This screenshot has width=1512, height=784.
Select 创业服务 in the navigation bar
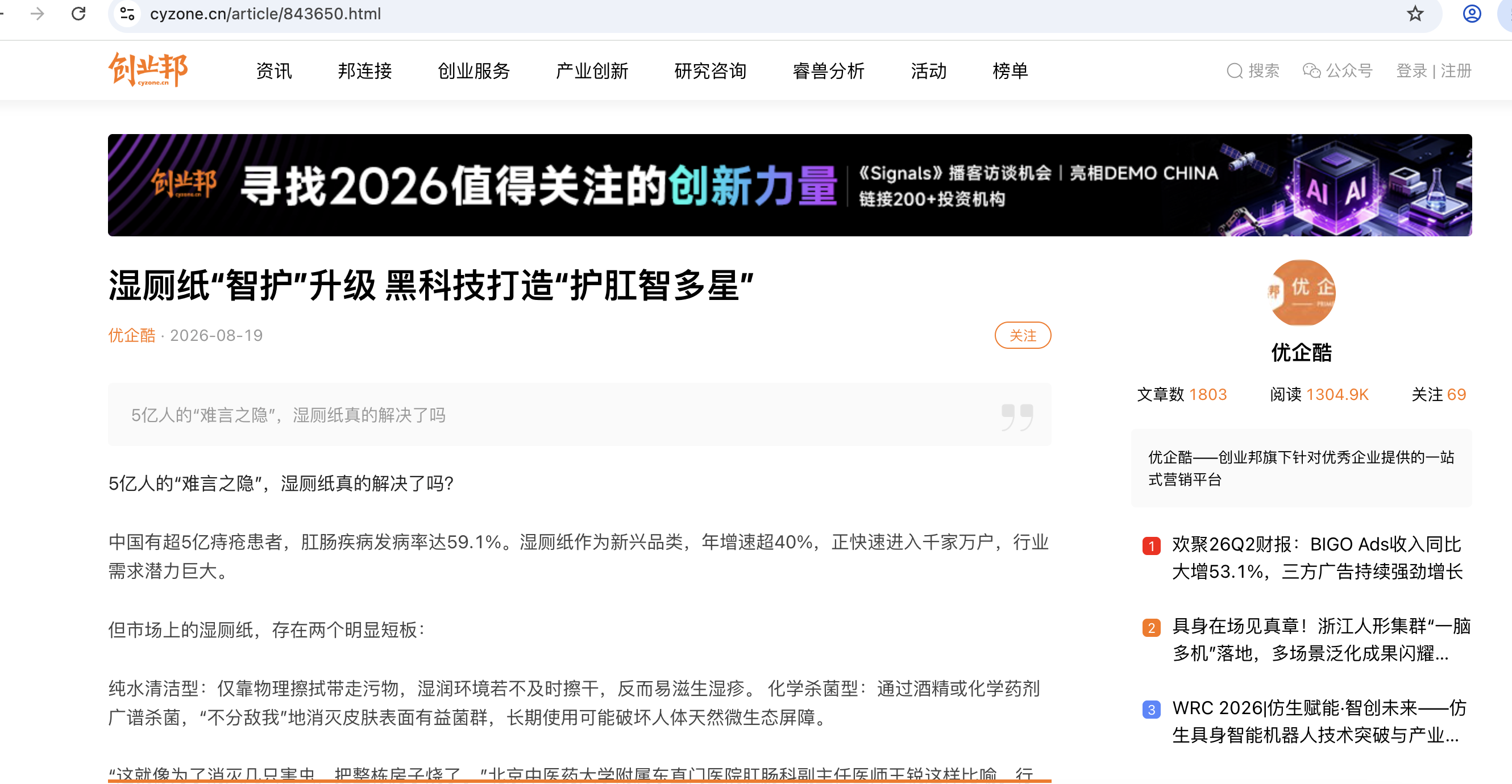tap(473, 71)
